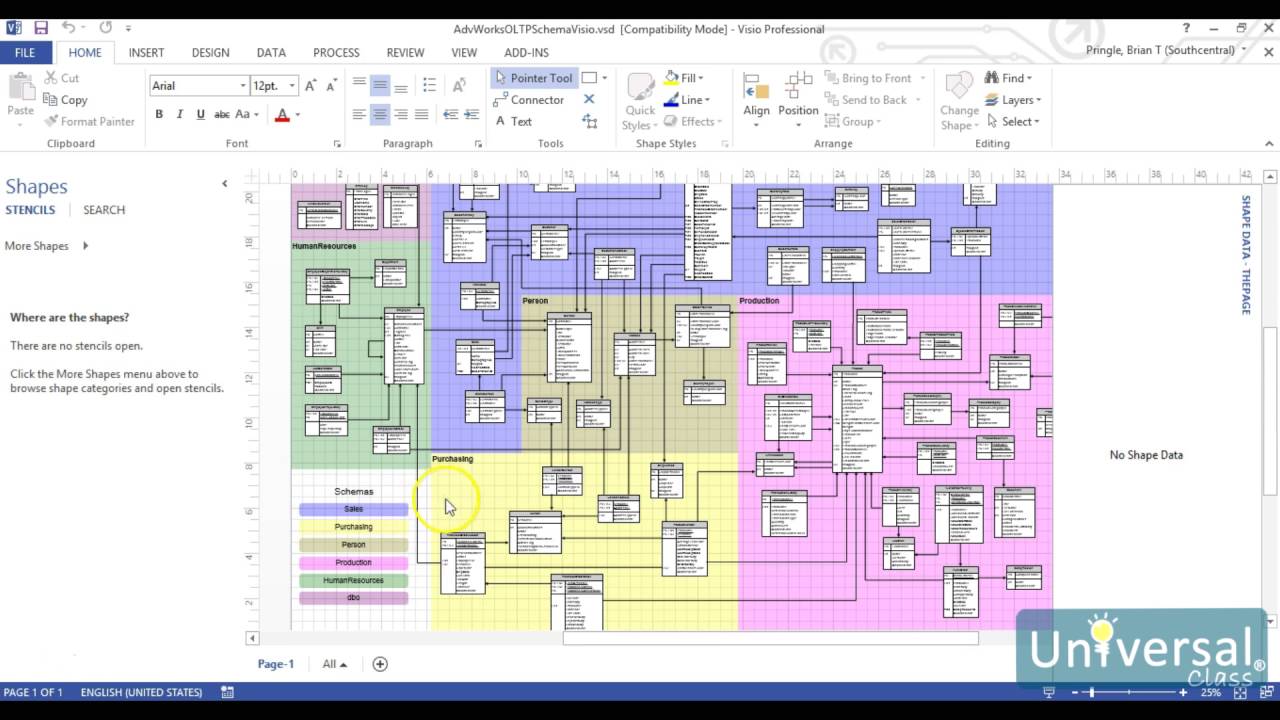The width and height of the screenshot is (1280, 720).
Task: Open the ADD-INS tab
Action: (526, 53)
